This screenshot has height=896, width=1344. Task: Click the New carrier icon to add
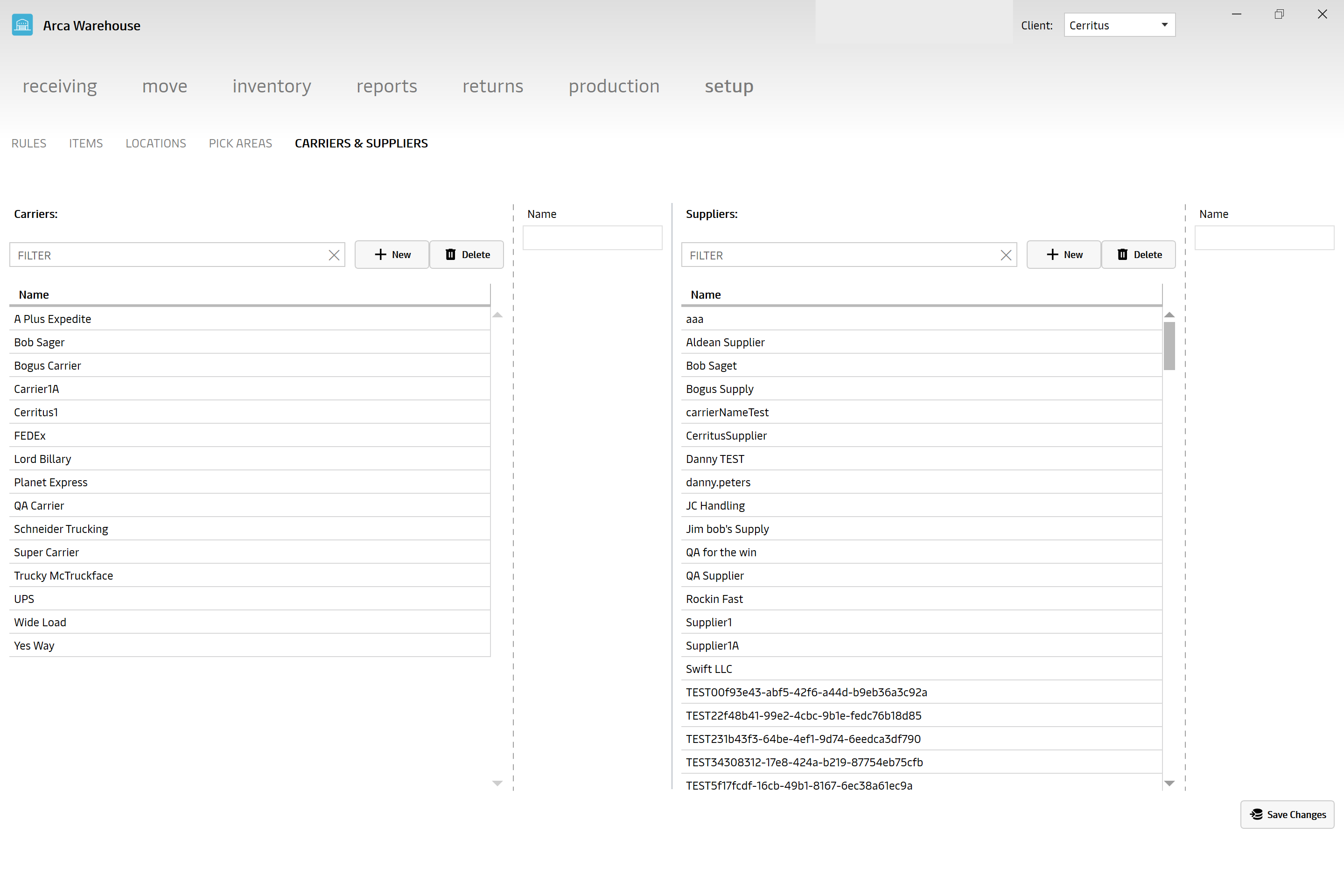tap(391, 254)
